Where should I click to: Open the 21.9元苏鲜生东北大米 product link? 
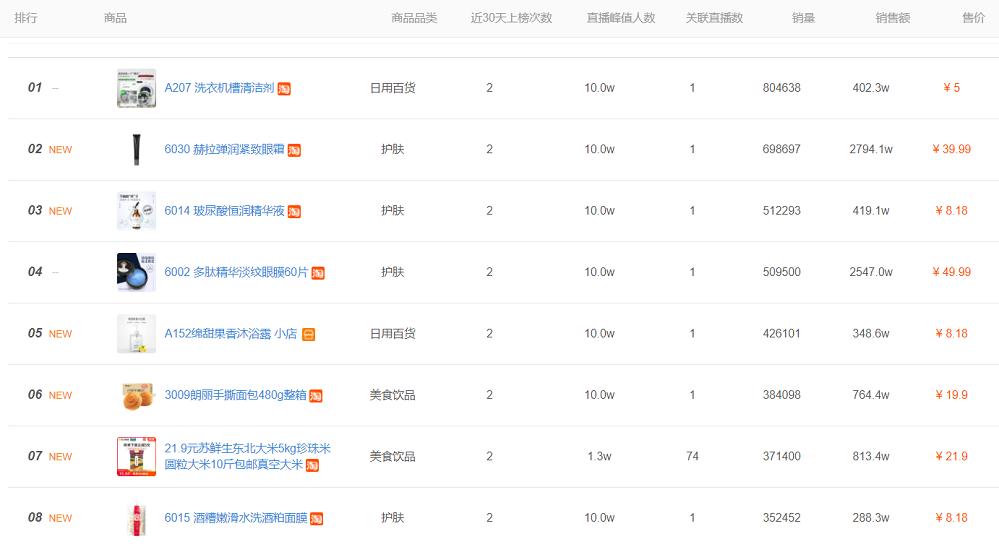(x=247, y=457)
